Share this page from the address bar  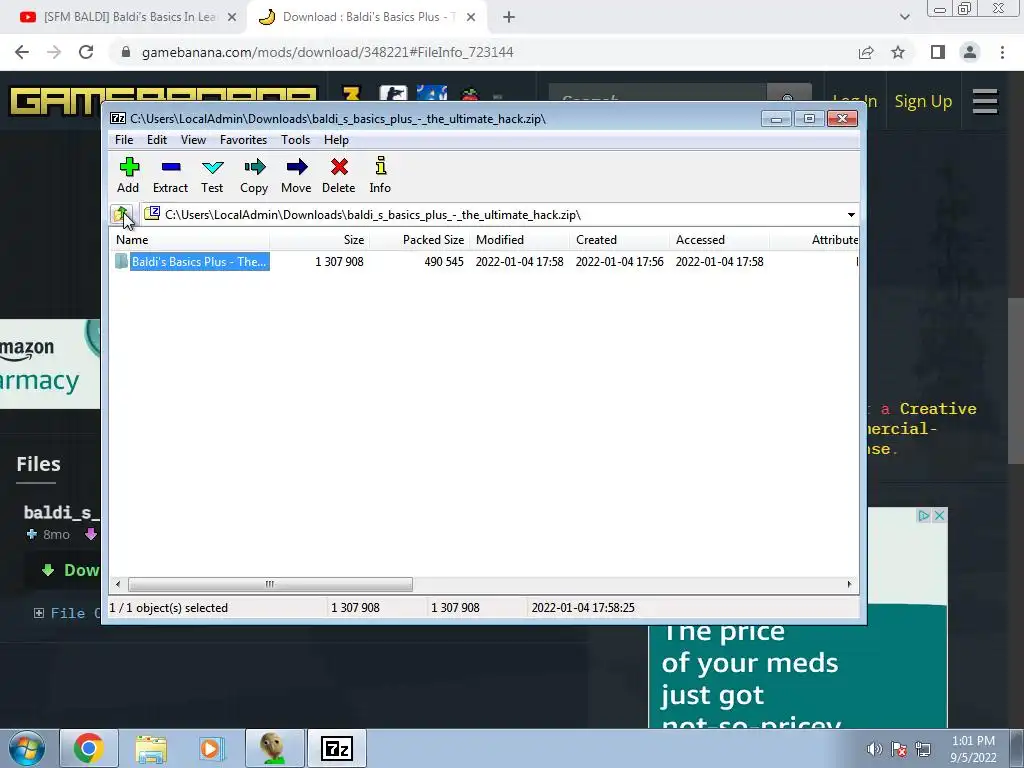coord(866,52)
